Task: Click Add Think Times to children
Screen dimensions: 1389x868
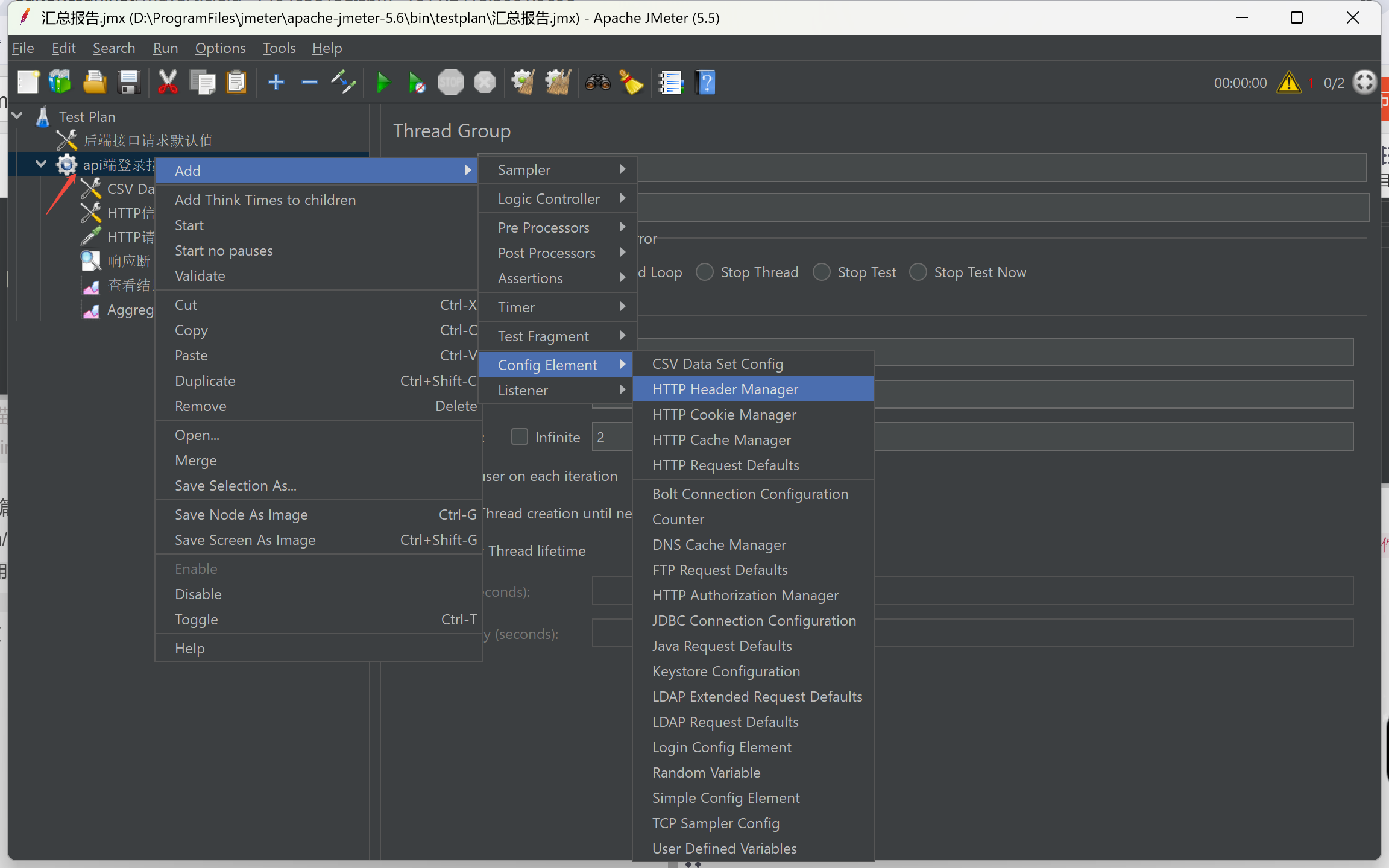Action: tap(318, 200)
